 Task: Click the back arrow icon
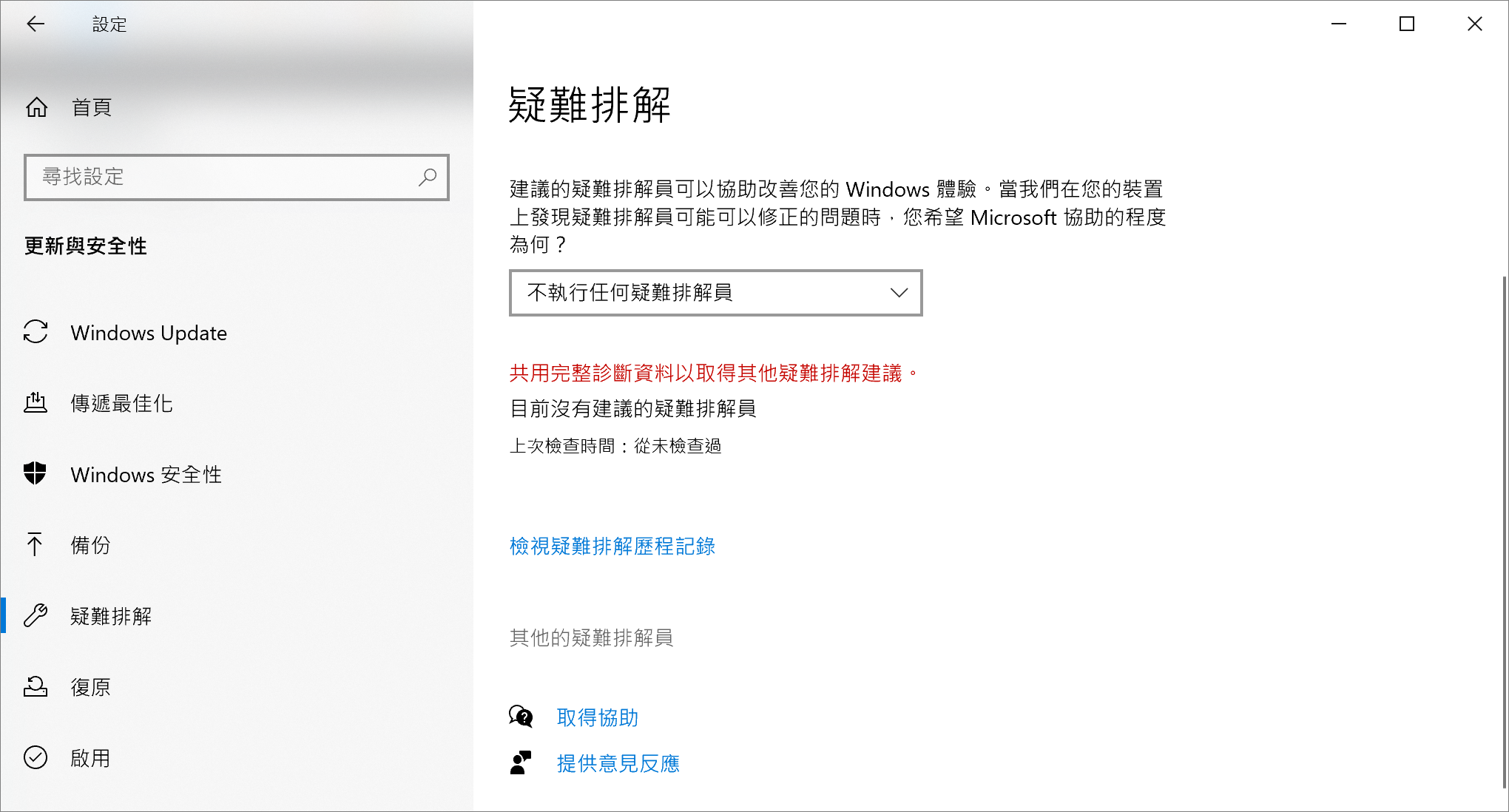[x=36, y=24]
